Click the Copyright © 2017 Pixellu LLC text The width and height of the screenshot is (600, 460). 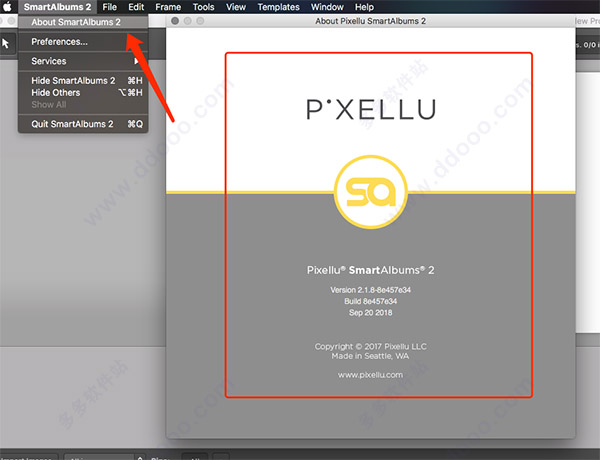(370, 347)
